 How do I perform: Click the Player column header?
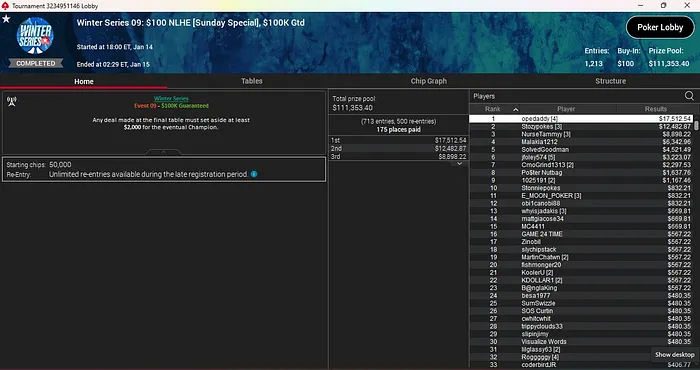(x=566, y=109)
